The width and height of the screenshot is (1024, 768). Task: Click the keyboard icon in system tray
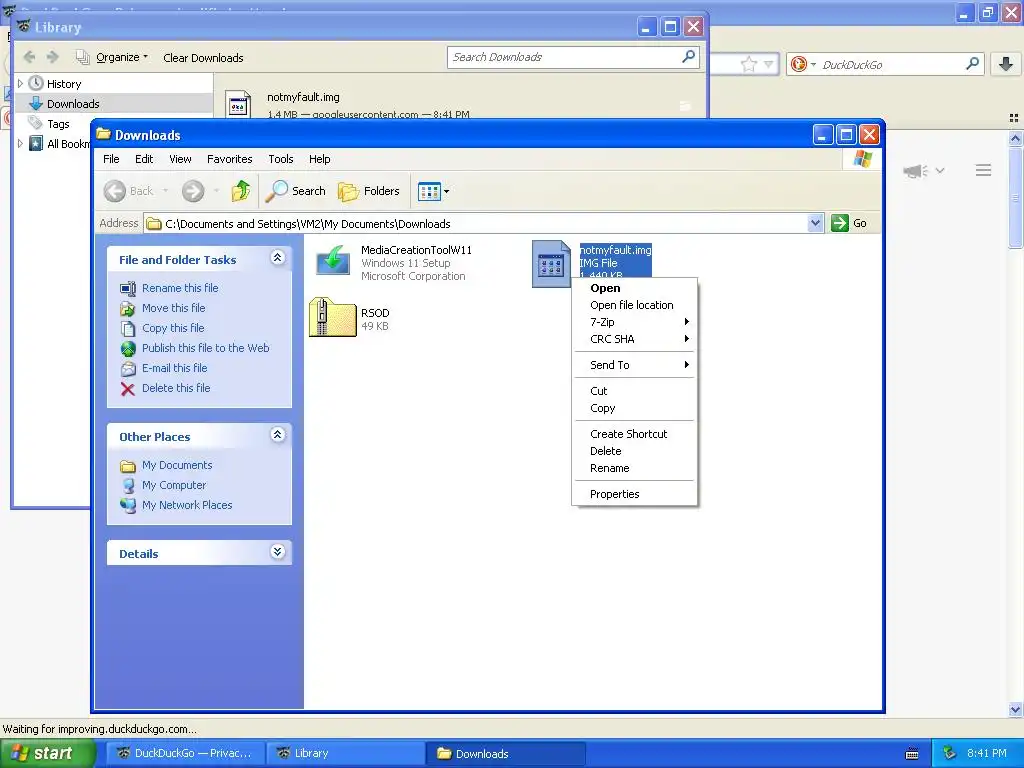(x=912, y=754)
